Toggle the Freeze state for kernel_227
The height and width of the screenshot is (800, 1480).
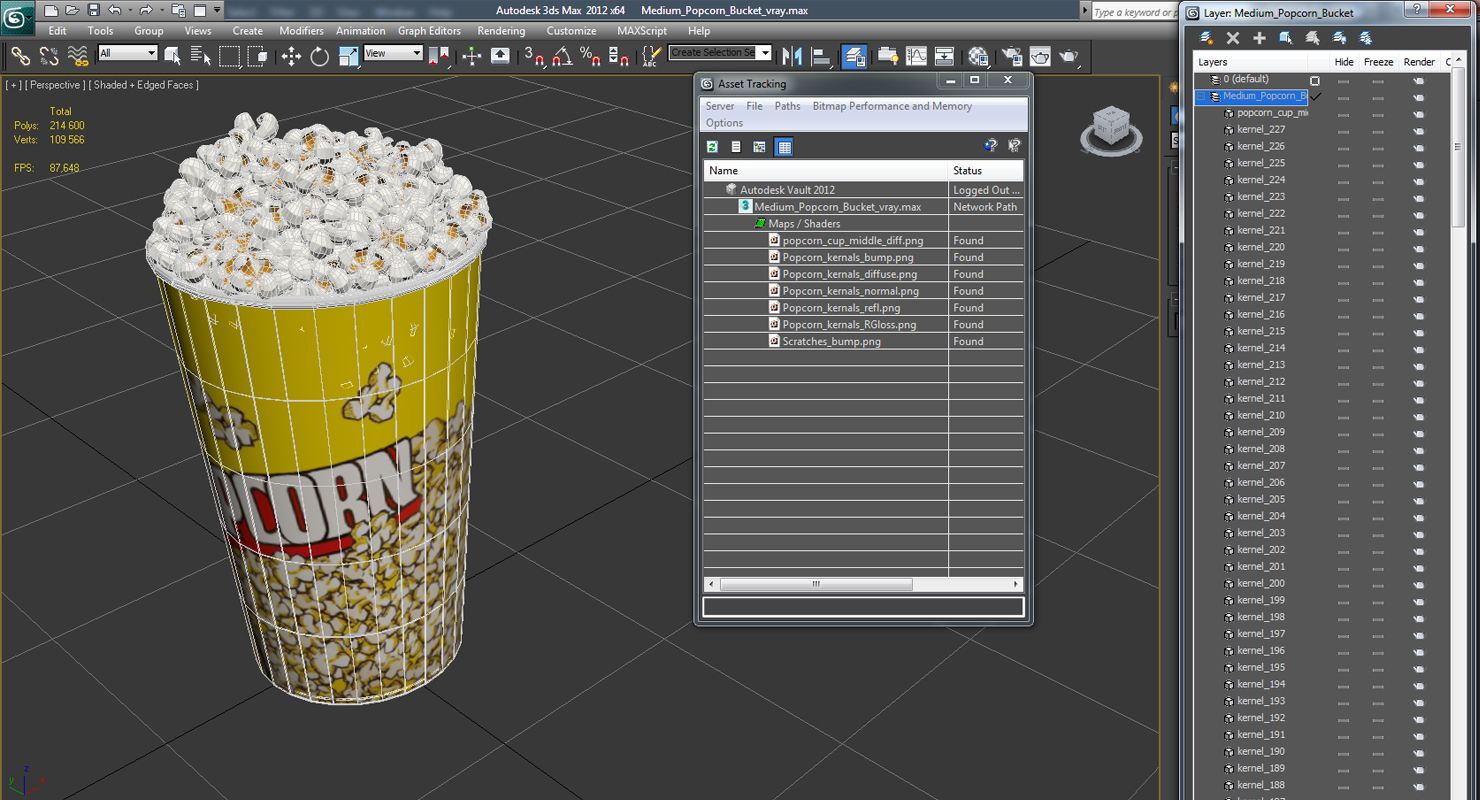(1378, 130)
